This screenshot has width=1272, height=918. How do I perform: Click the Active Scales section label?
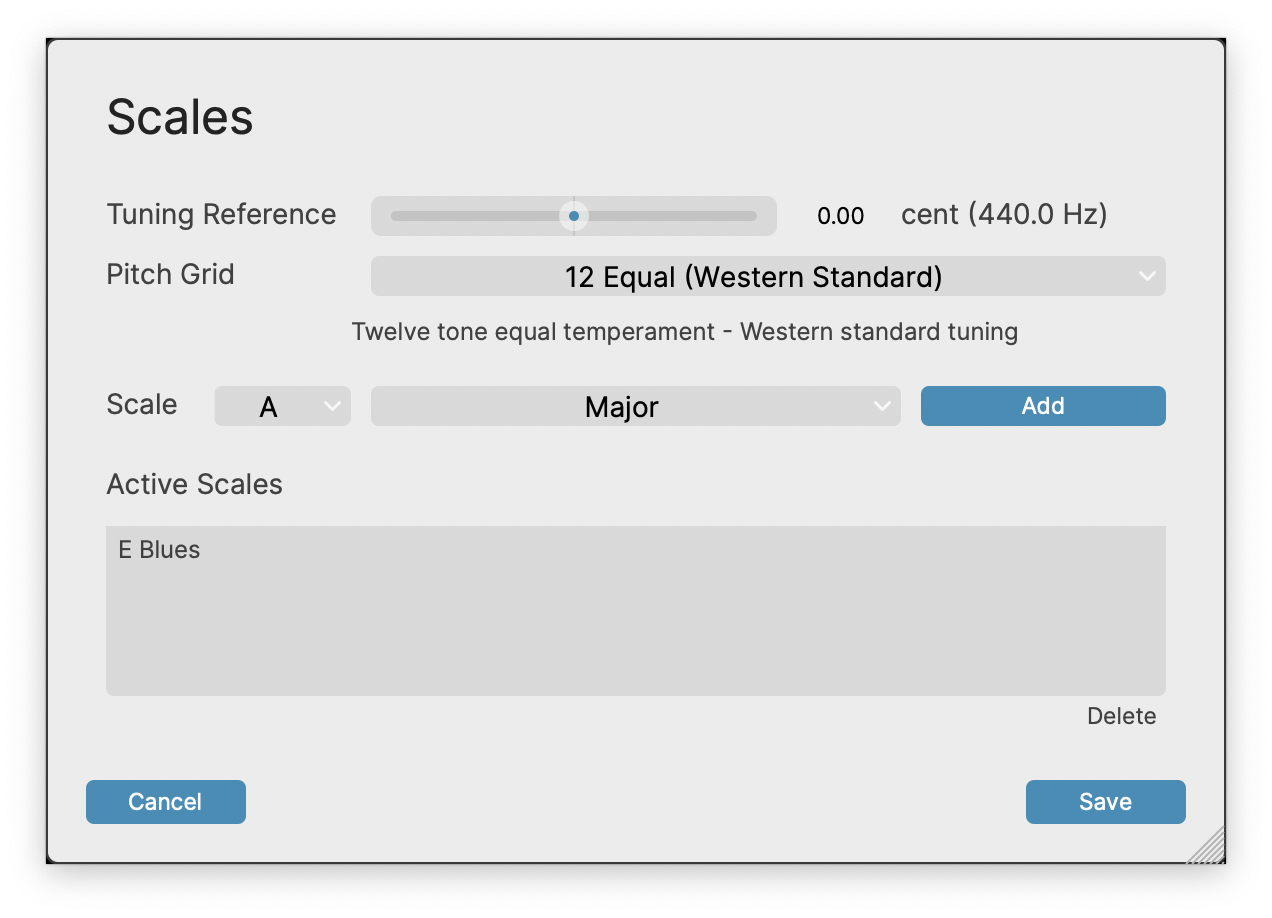point(195,485)
